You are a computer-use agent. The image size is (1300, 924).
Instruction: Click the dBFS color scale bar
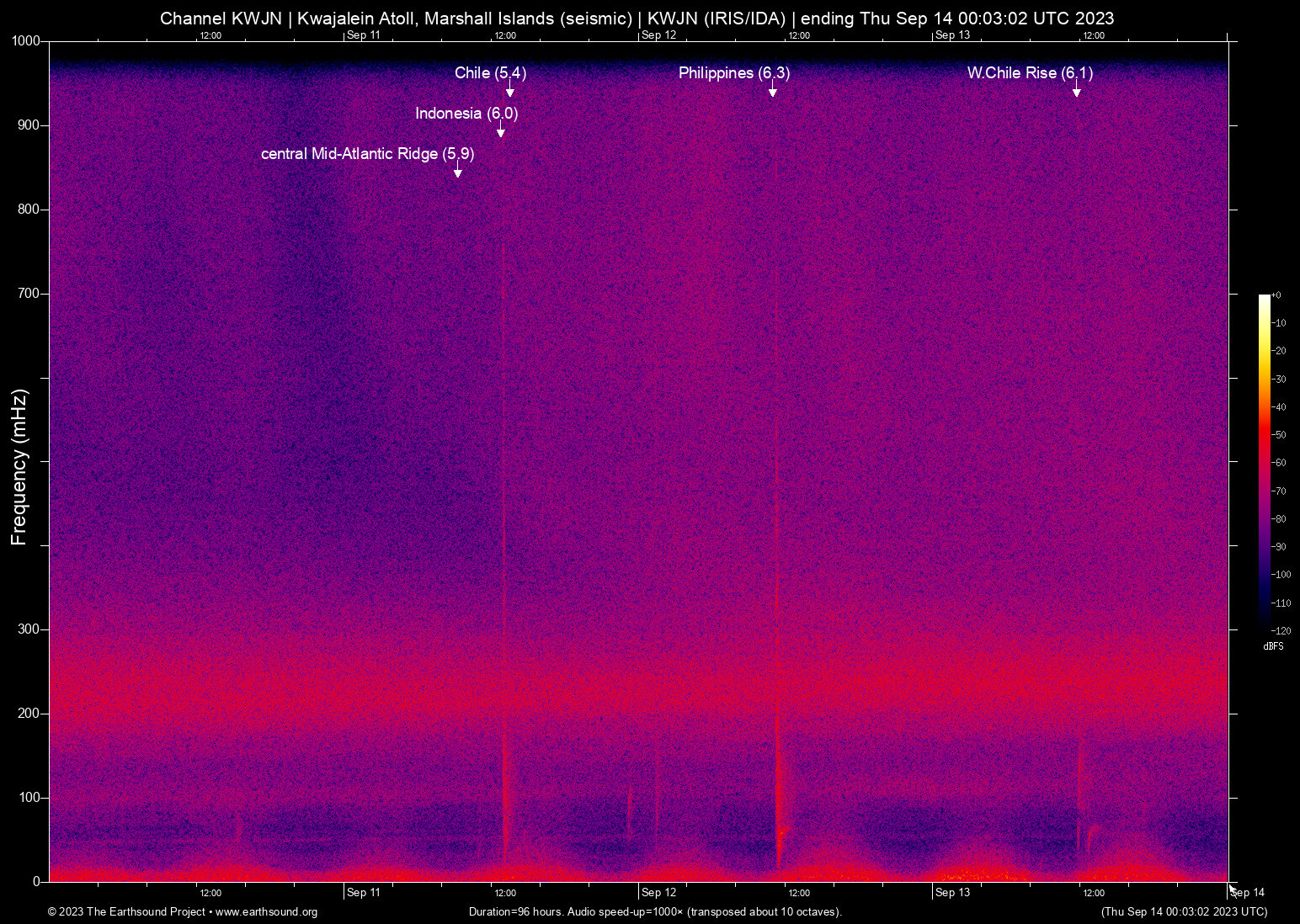point(1264,461)
